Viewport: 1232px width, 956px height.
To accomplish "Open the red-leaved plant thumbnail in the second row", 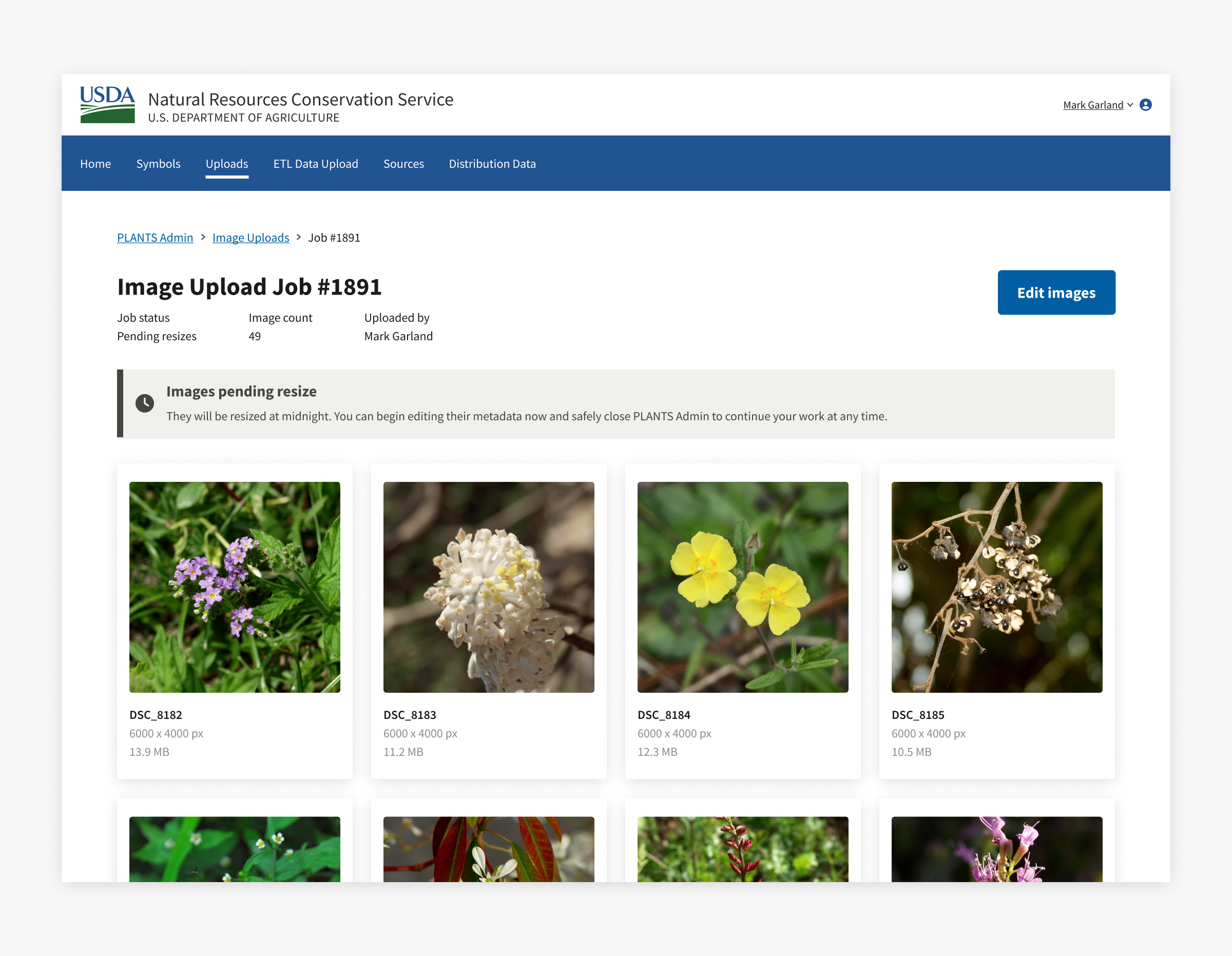I will click(x=489, y=849).
